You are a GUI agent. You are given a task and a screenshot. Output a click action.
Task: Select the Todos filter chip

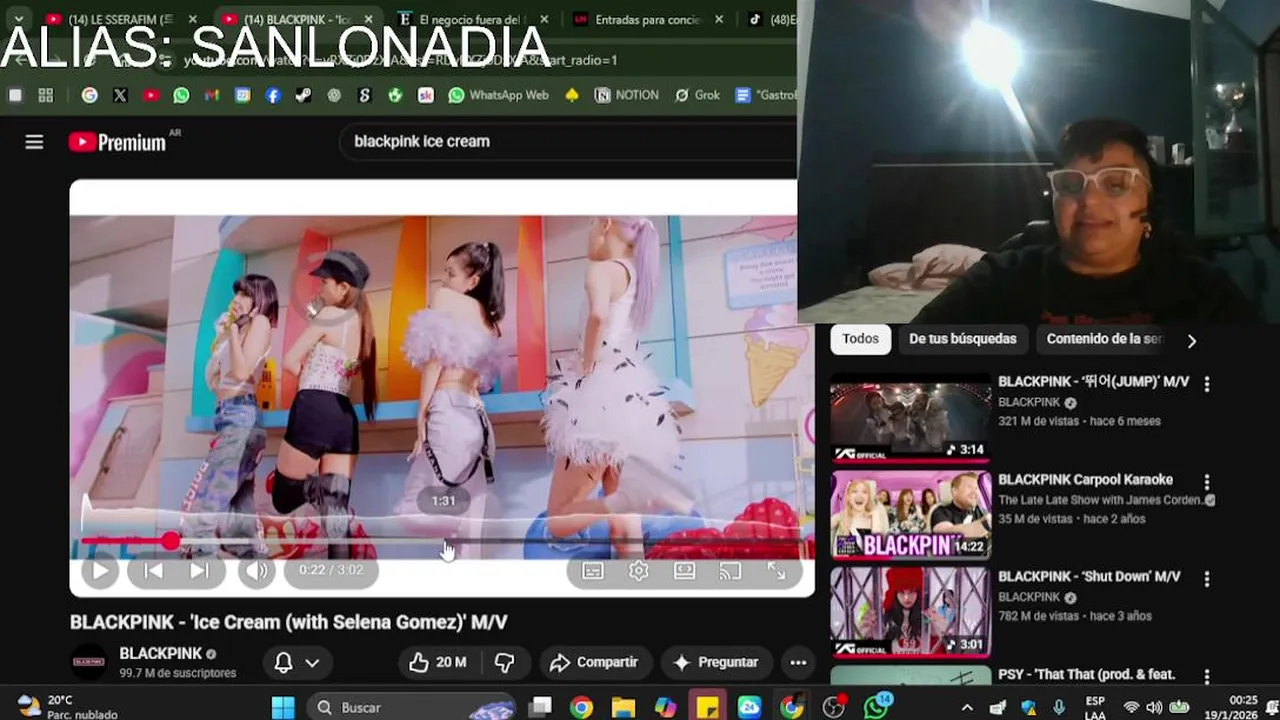[x=860, y=339]
